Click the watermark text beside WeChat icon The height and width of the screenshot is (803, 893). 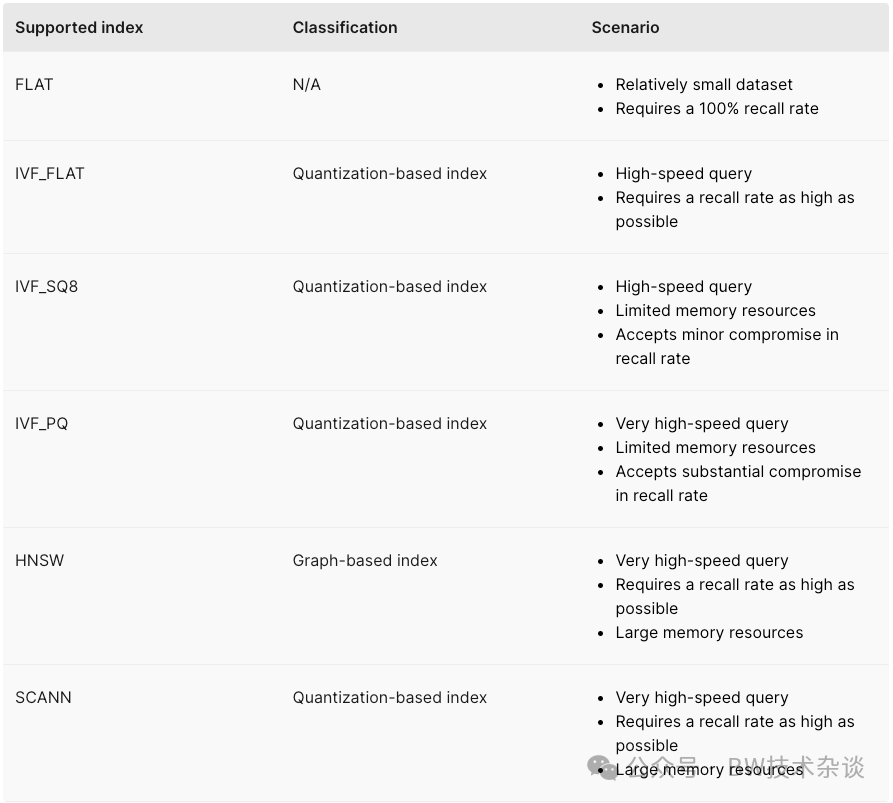(x=747, y=767)
